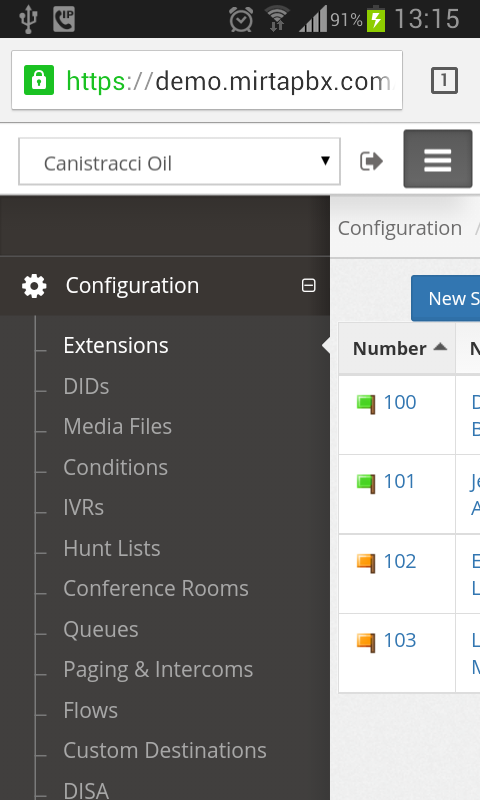
Task: Click the green secure padlock icon
Action: pos(39,80)
